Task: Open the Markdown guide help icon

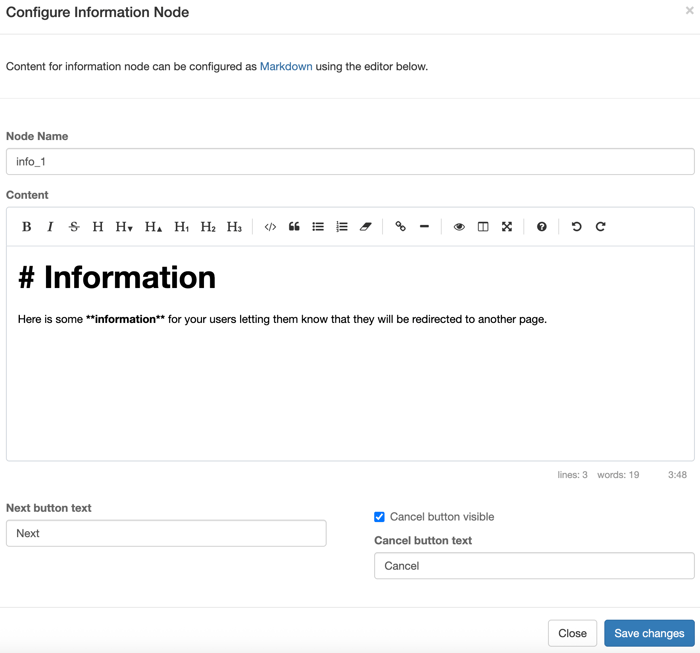Action: pyautogui.click(x=542, y=227)
